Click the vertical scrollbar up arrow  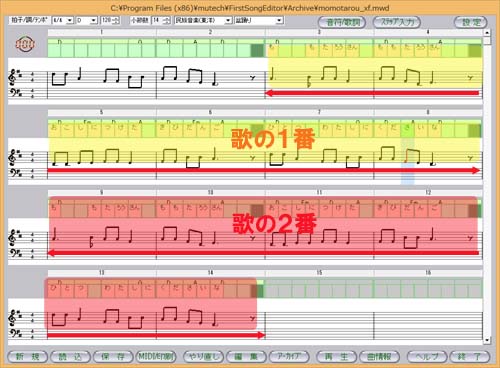coord(487,33)
